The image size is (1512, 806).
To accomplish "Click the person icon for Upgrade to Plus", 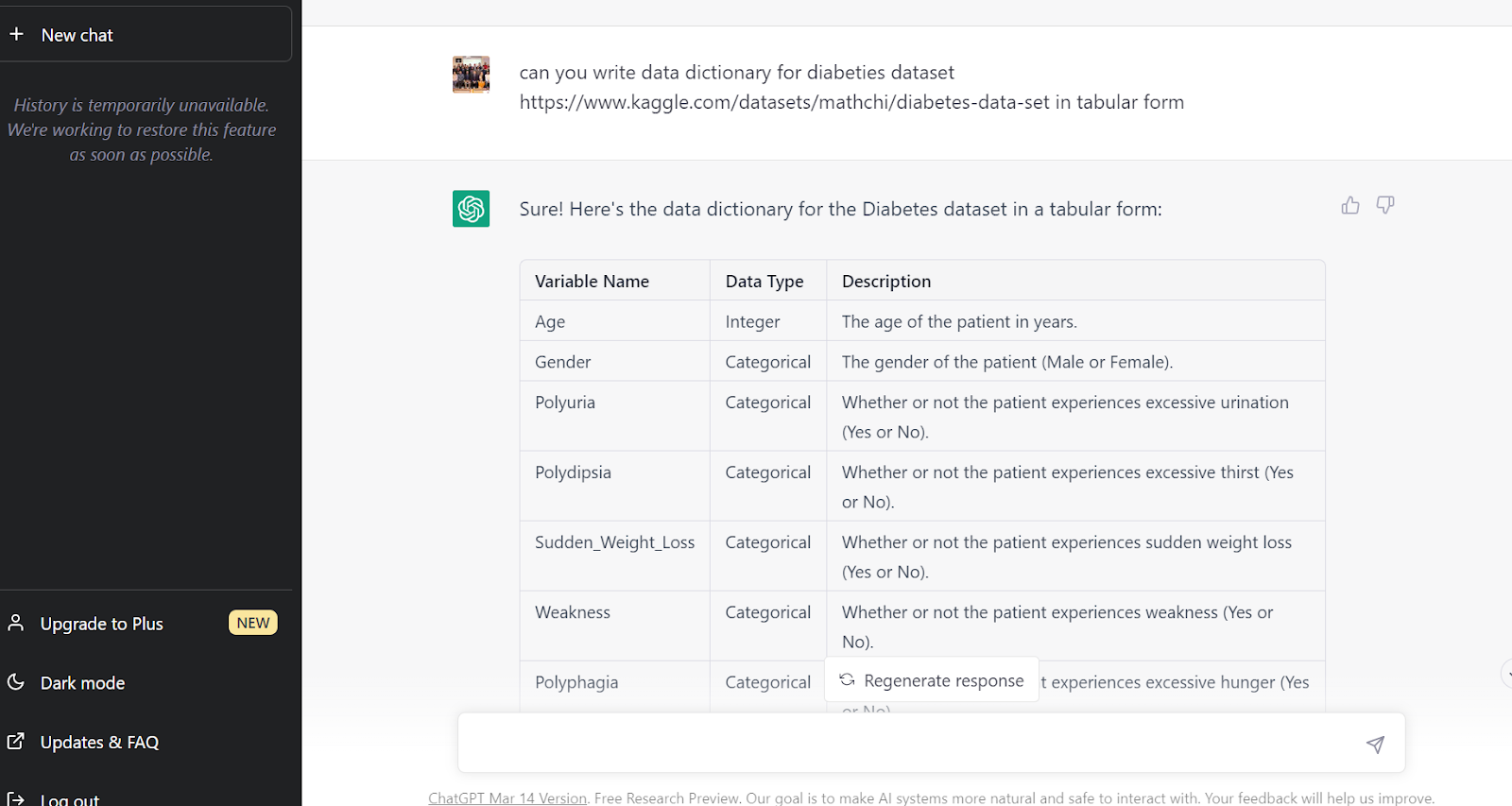I will point(16,623).
